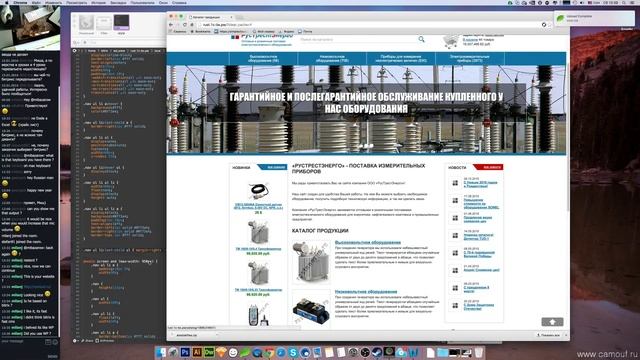
Task: Open Электроизмерительные приборы menu item
Action: pyautogui.click(x=470, y=58)
